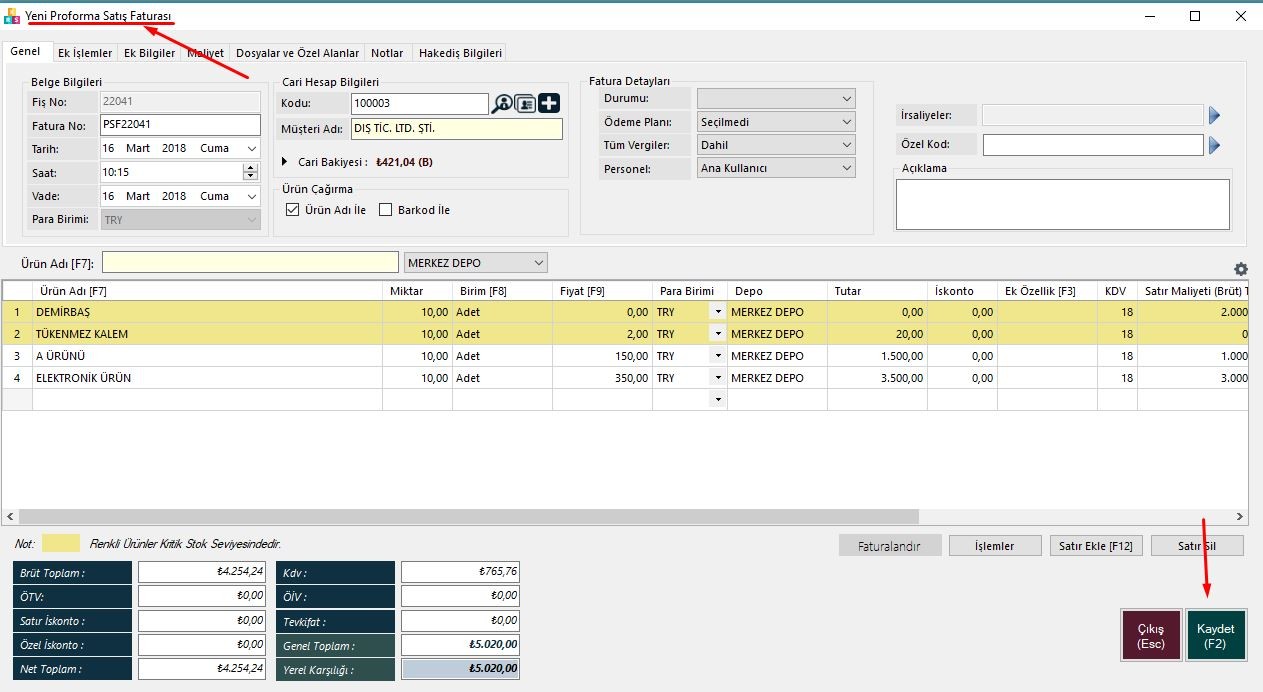Screen dimensions: 1263x692
Task: Open the Notlar tab
Action: tap(387, 53)
